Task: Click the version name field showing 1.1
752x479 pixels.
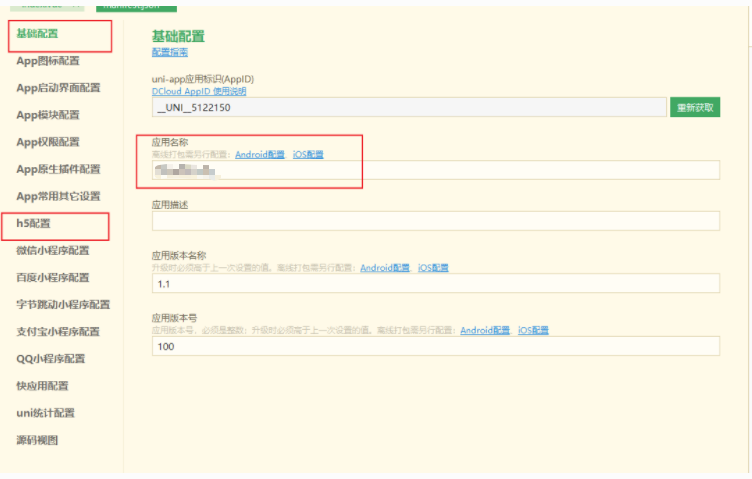Action: point(436,283)
